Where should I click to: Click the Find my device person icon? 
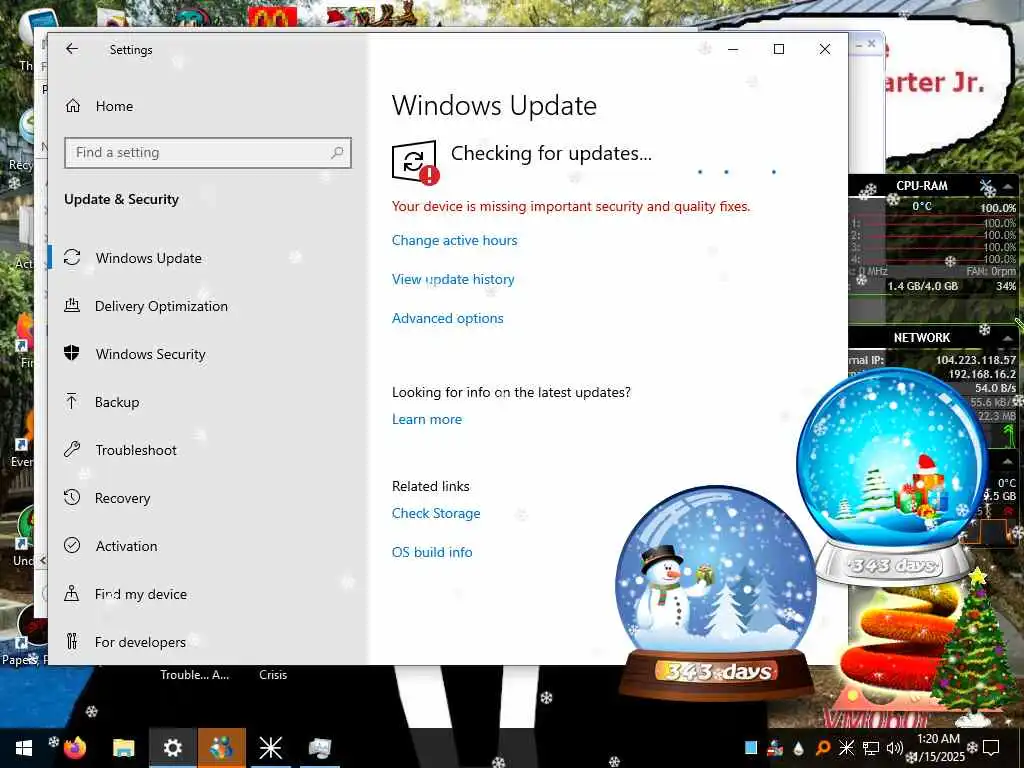[x=72, y=593]
